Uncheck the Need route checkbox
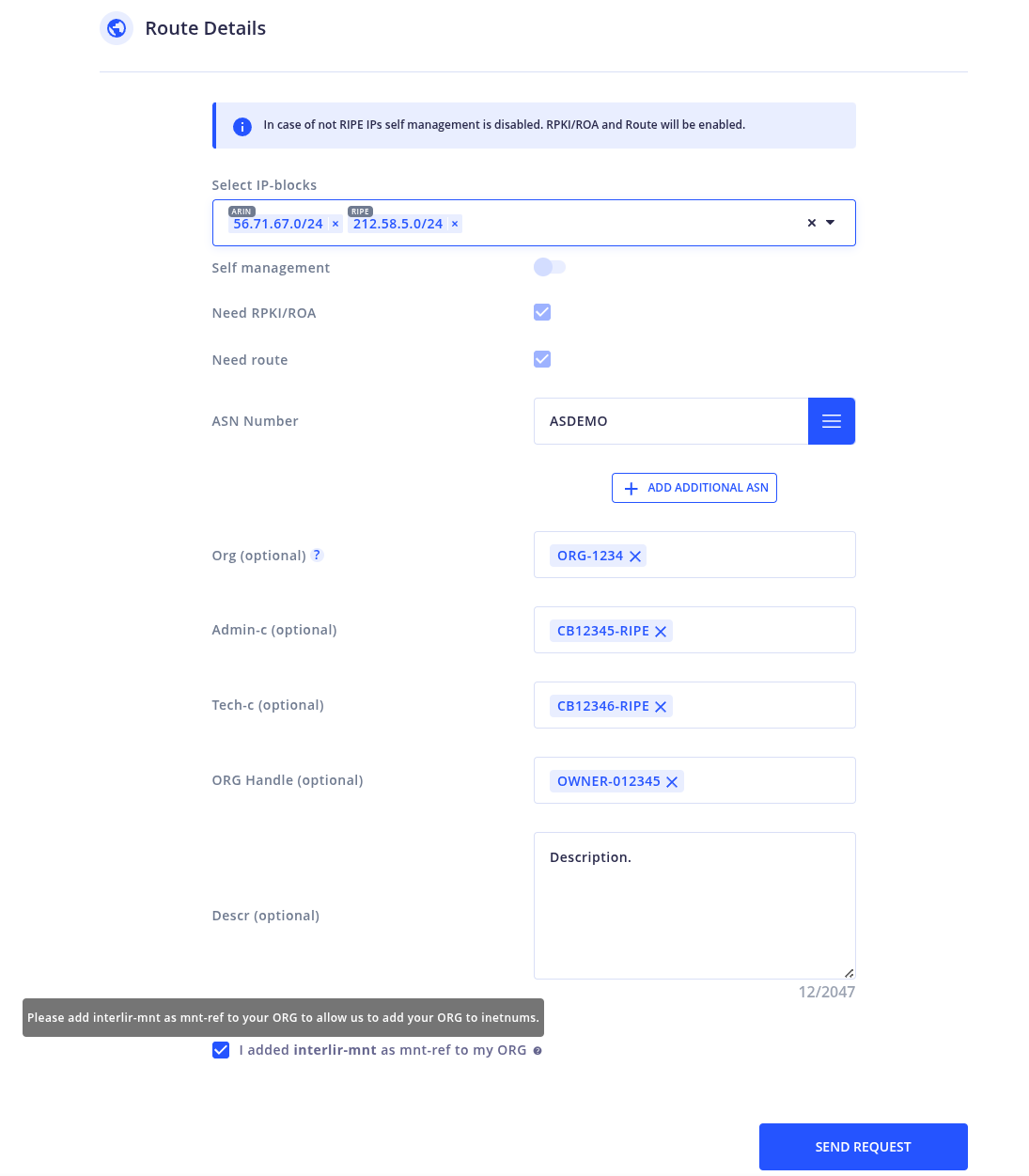Screen dimensions: 1029x1176 542,359
